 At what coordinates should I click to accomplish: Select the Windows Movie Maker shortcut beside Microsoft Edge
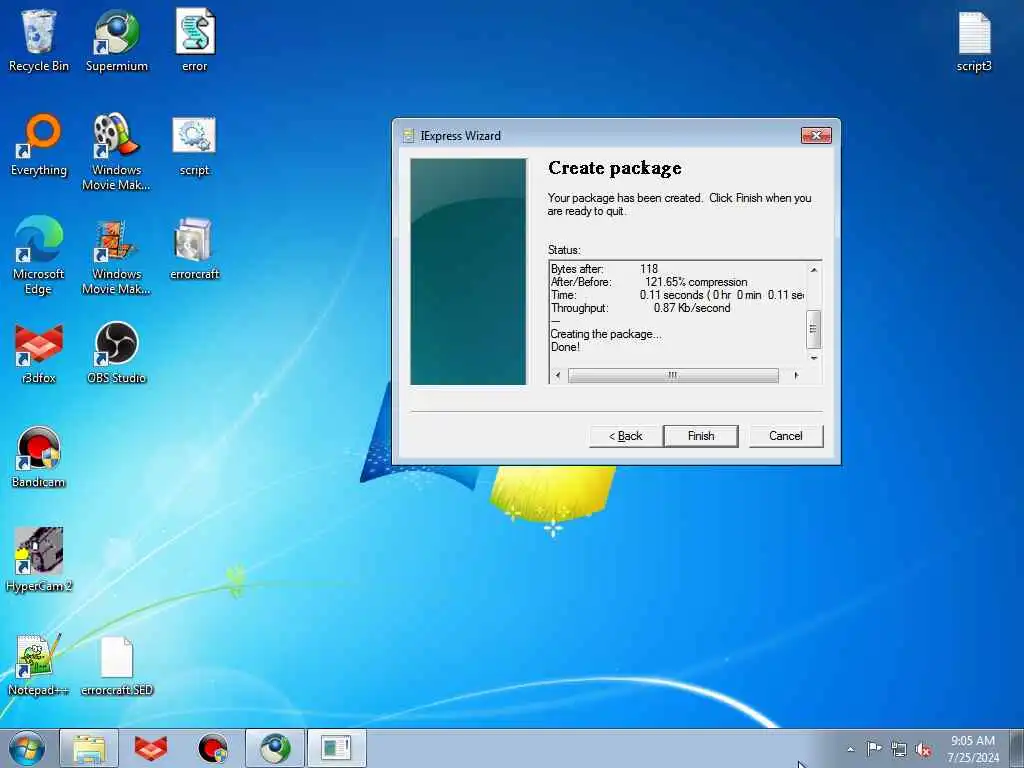116,255
